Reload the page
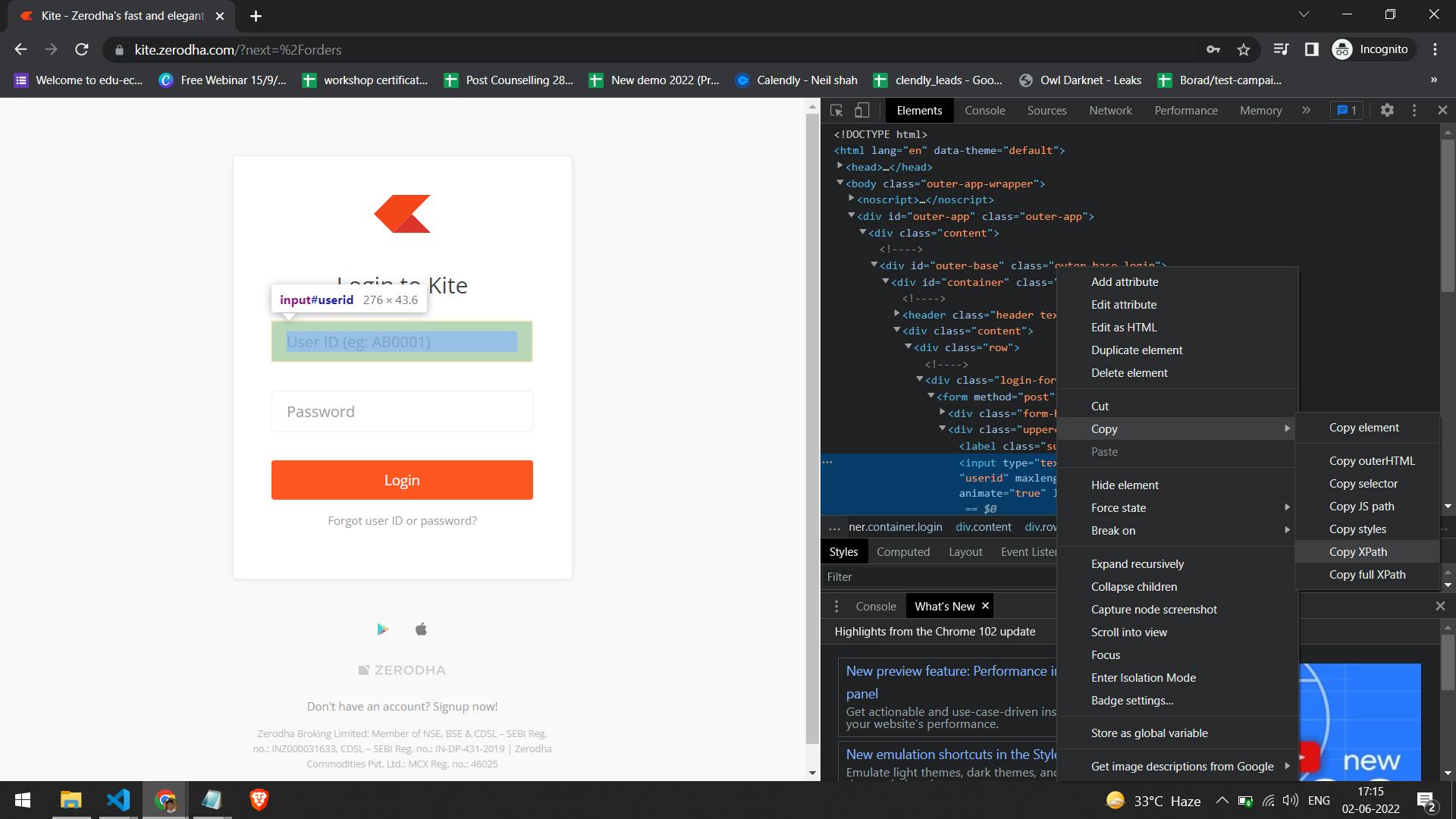This screenshot has height=819, width=1456. (x=82, y=49)
